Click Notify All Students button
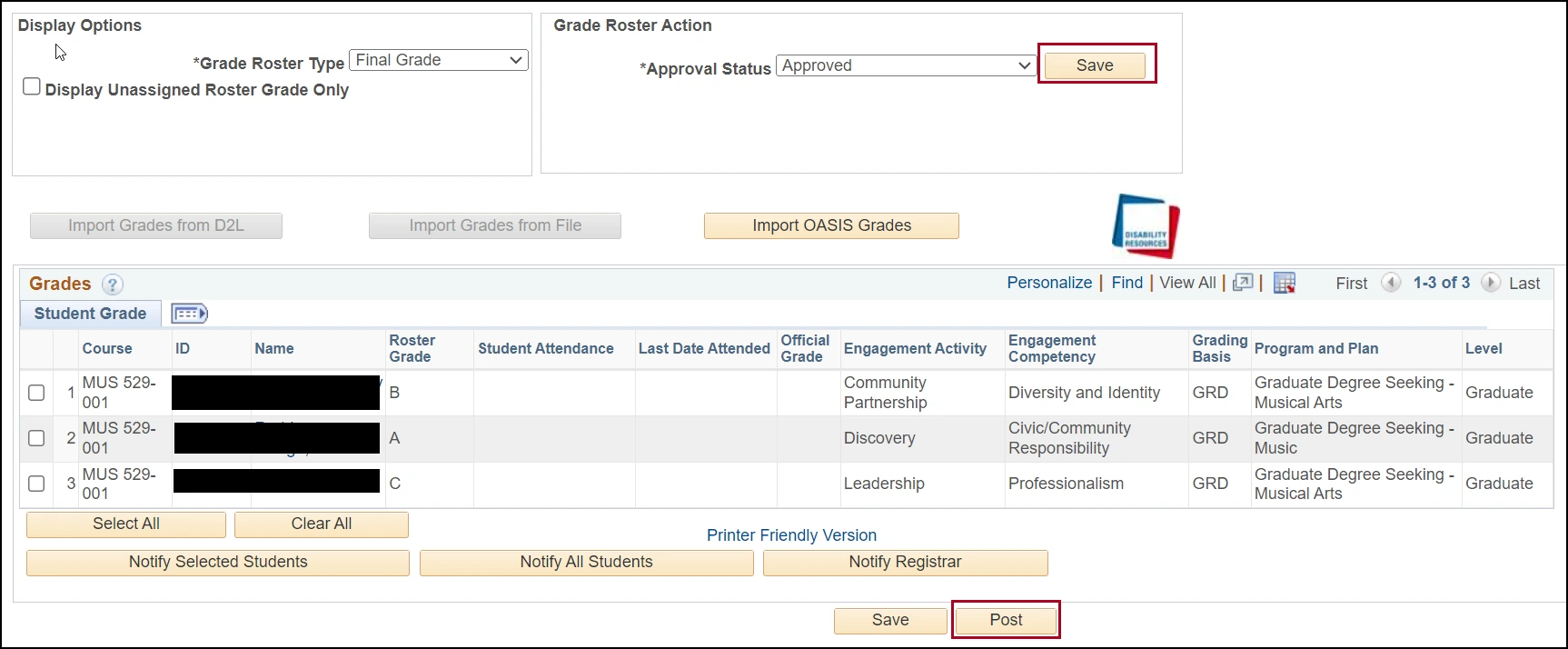This screenshot has width=1568, height=649. point(587,563)
